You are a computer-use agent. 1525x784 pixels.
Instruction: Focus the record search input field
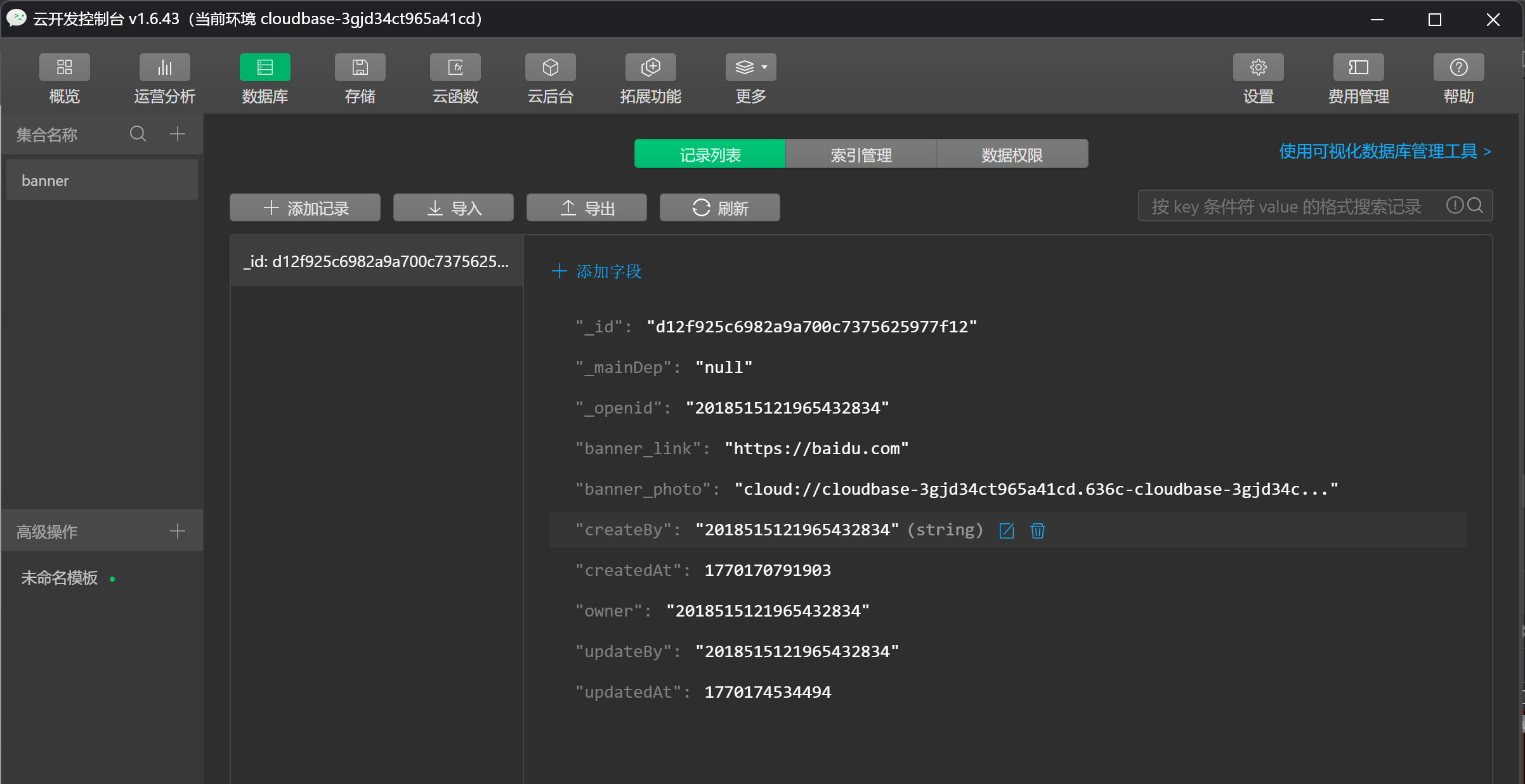click(x=1288, y=206)
